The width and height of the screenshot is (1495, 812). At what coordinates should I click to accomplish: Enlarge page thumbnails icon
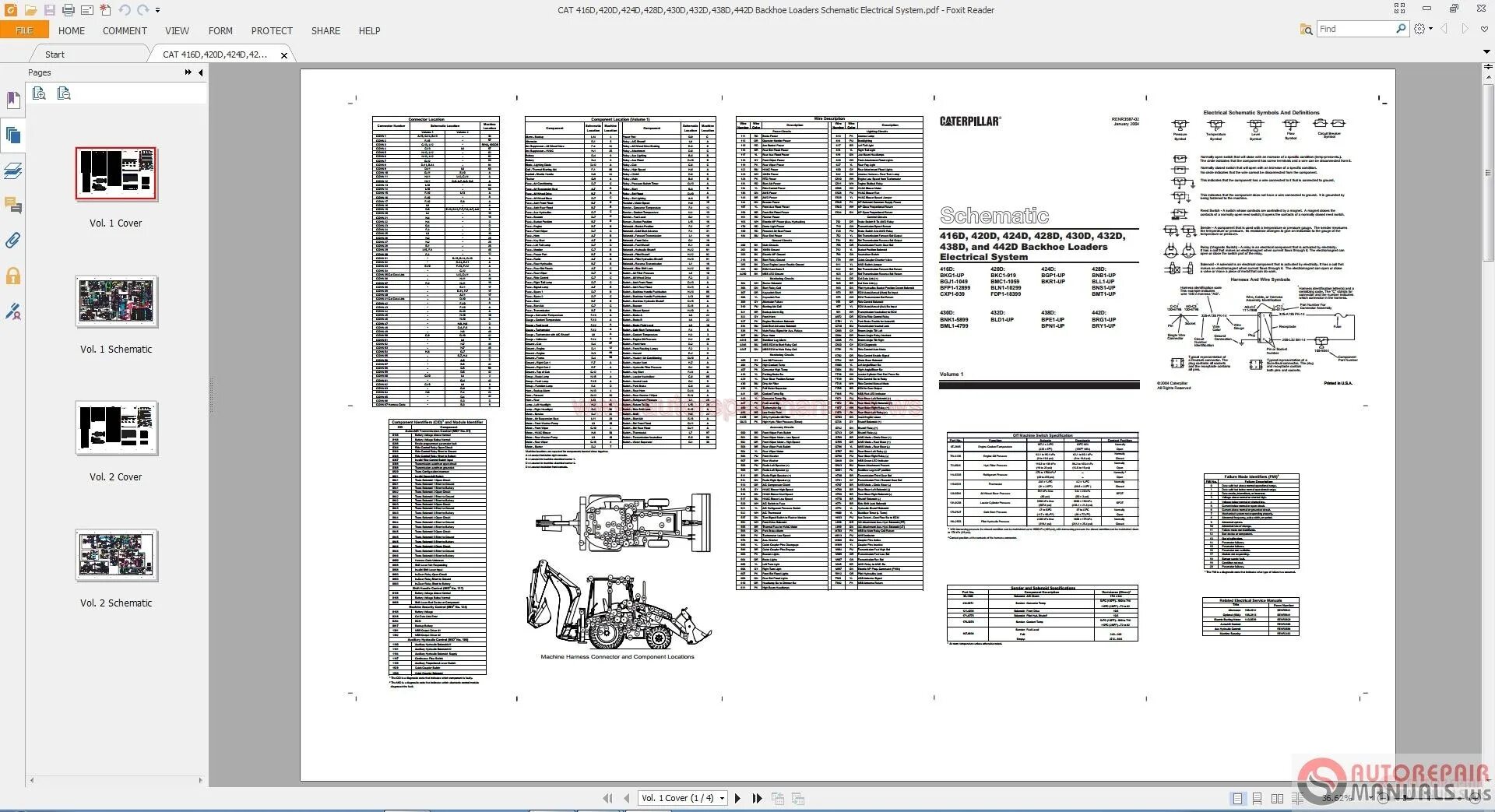coord(39,93)
